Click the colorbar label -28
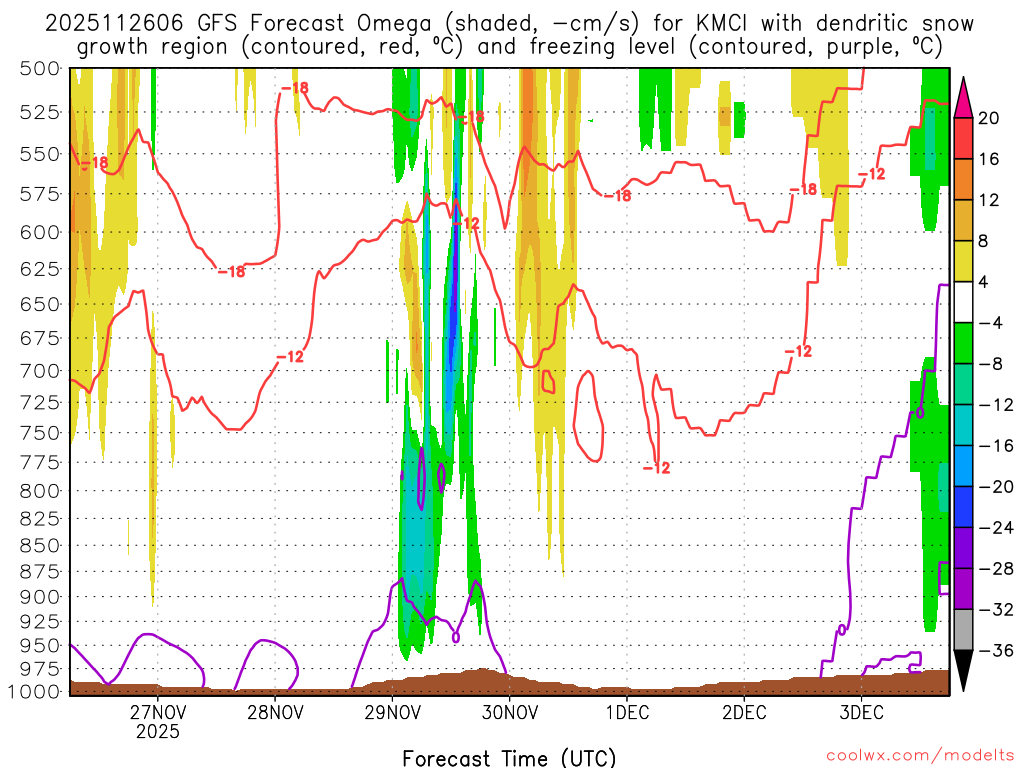Screen dimensions: 1024x768 (x=996, y=569)
